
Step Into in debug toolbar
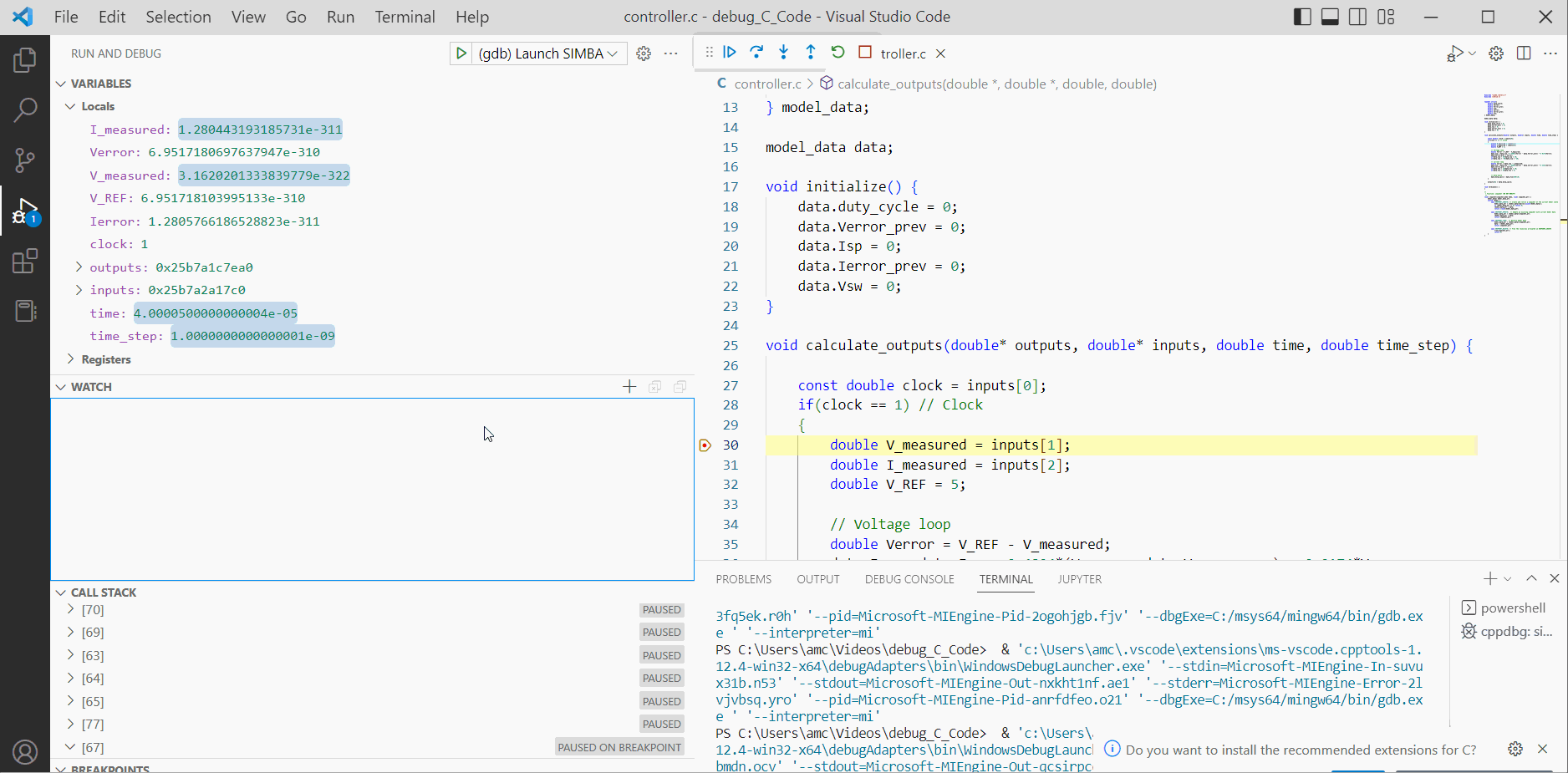point(783,52)
